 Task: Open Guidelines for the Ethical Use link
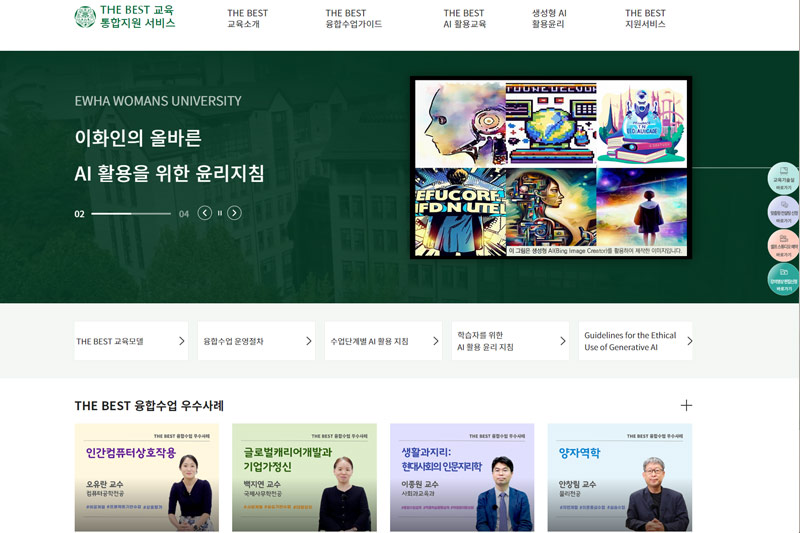[635, 341]
